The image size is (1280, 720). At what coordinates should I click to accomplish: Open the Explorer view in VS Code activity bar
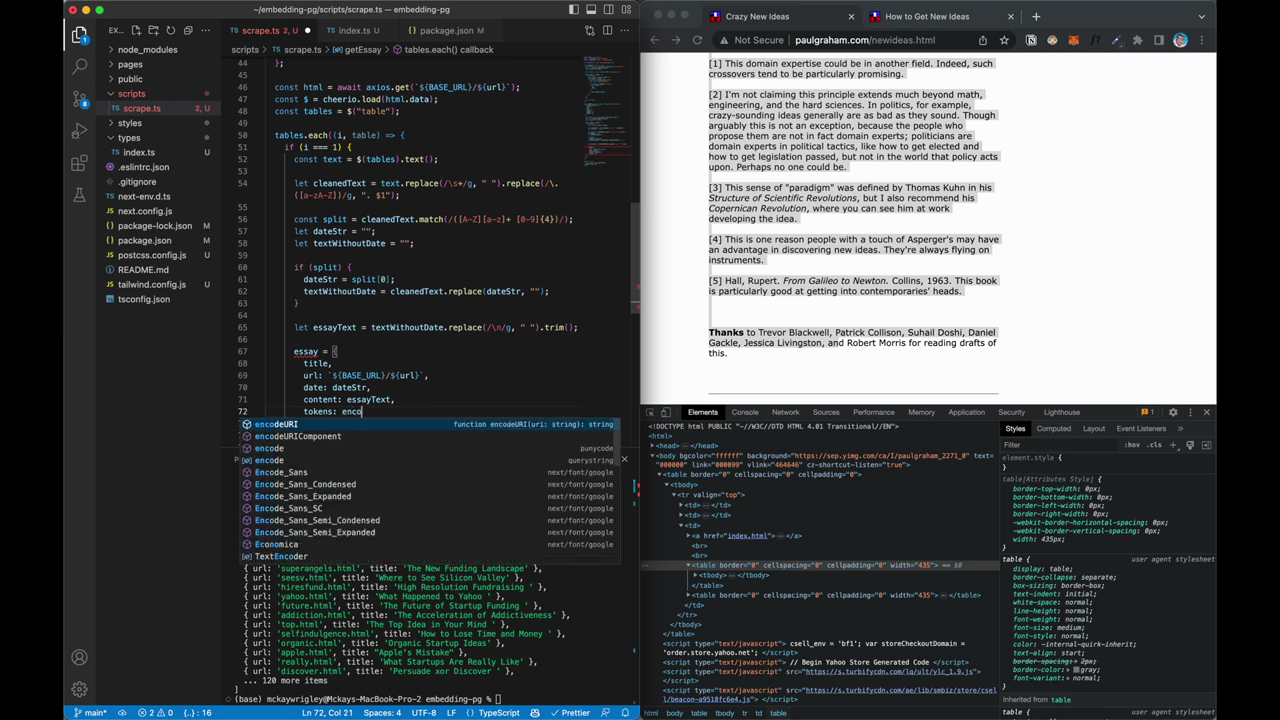pyautogui.click(x=80, y=35)
